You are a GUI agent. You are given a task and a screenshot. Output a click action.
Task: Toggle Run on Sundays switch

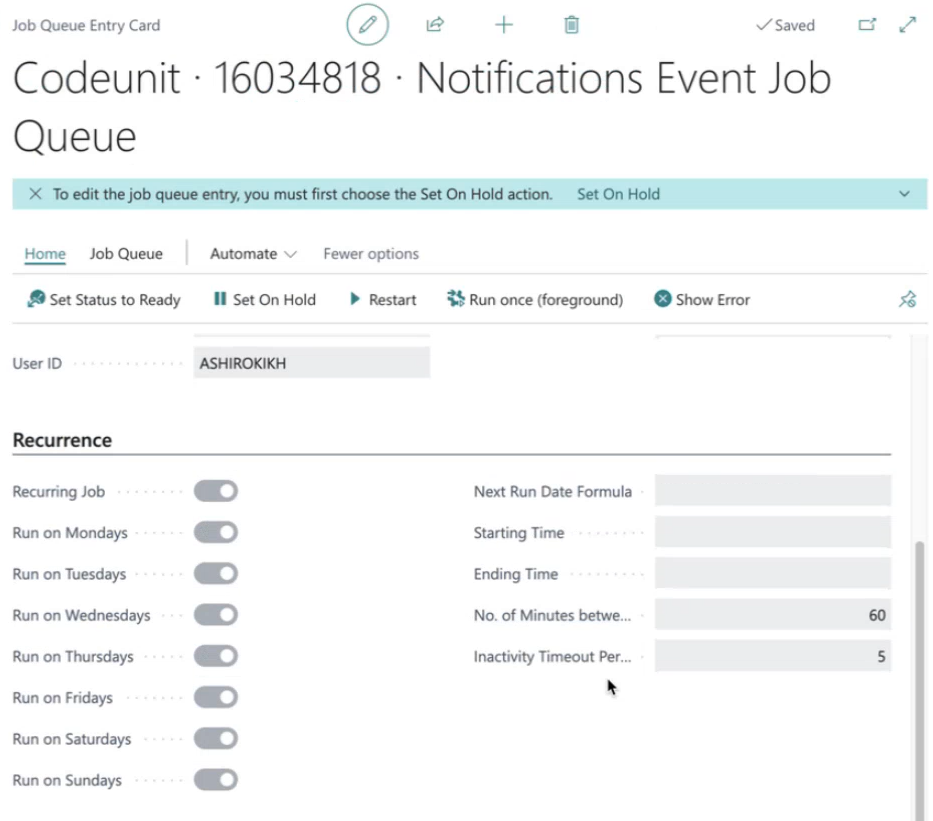(215, 780)
